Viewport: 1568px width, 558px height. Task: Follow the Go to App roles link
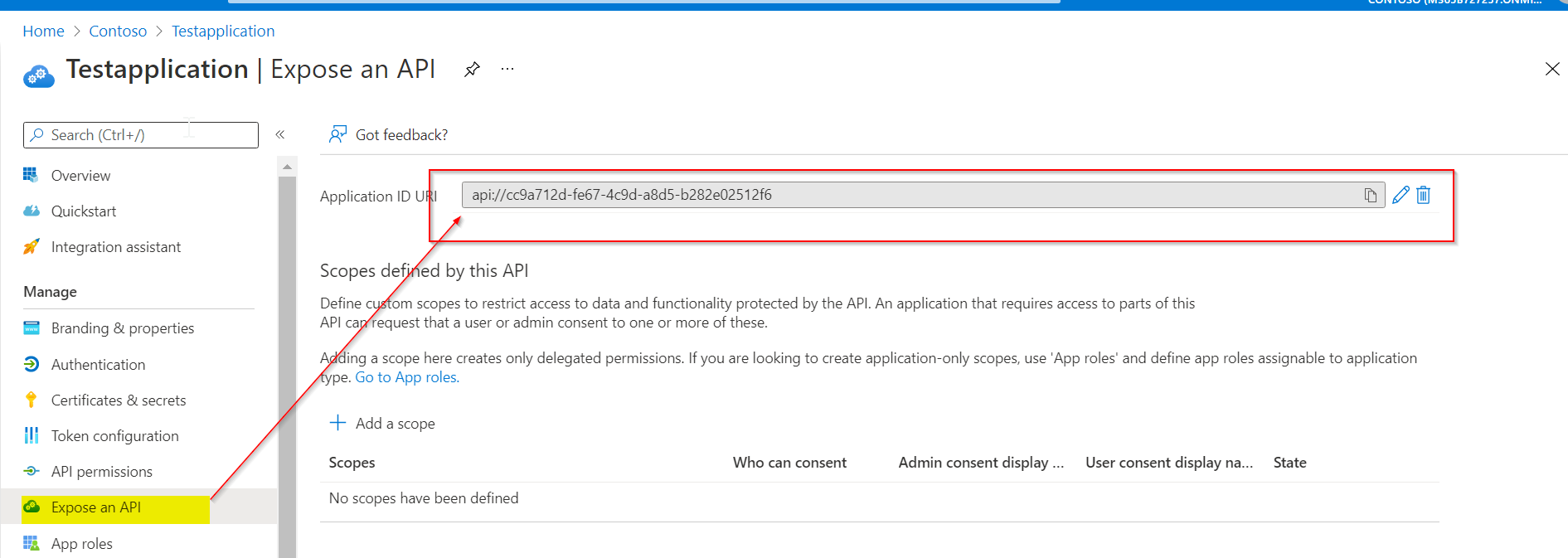pyautogui.click(x=407, y=377)
